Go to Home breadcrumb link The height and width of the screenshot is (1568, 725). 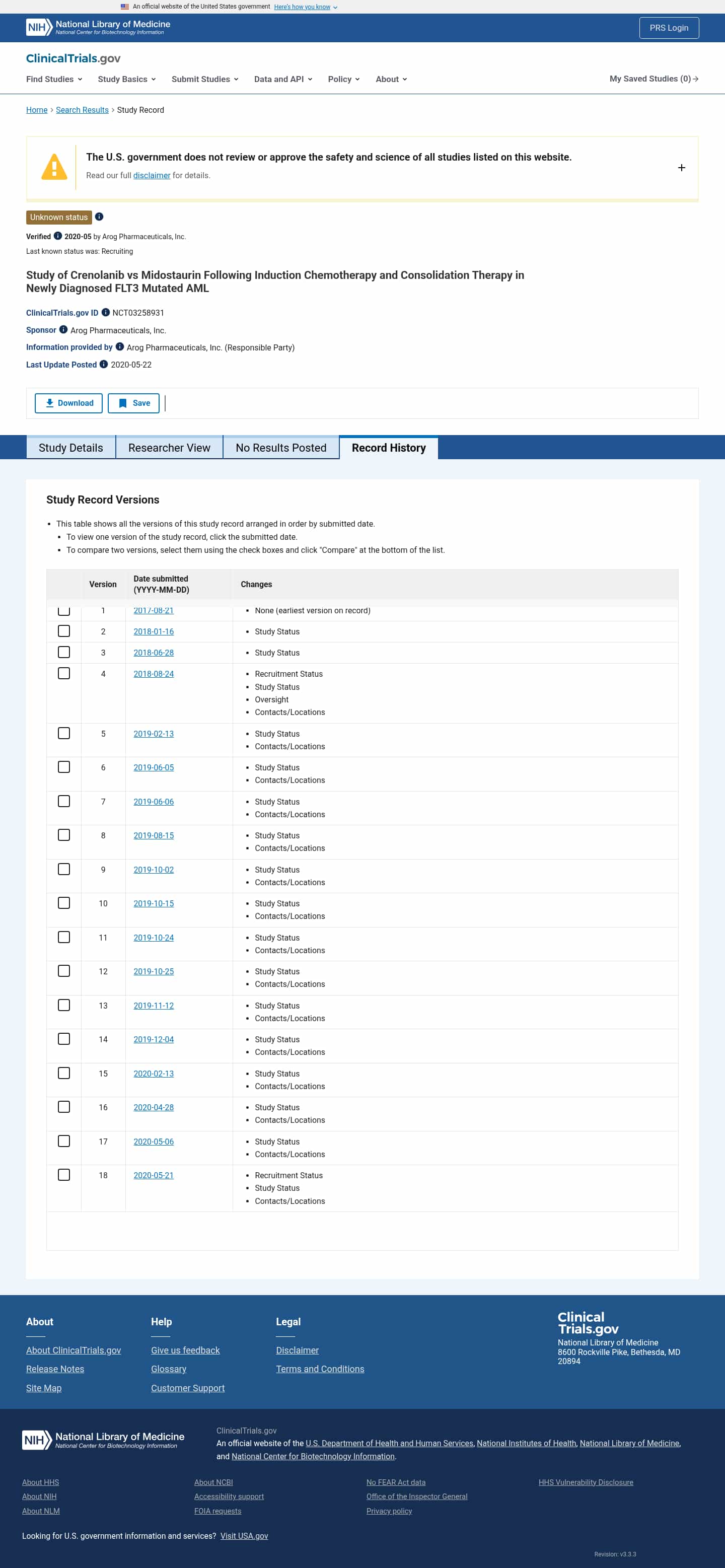coord(37,110)
